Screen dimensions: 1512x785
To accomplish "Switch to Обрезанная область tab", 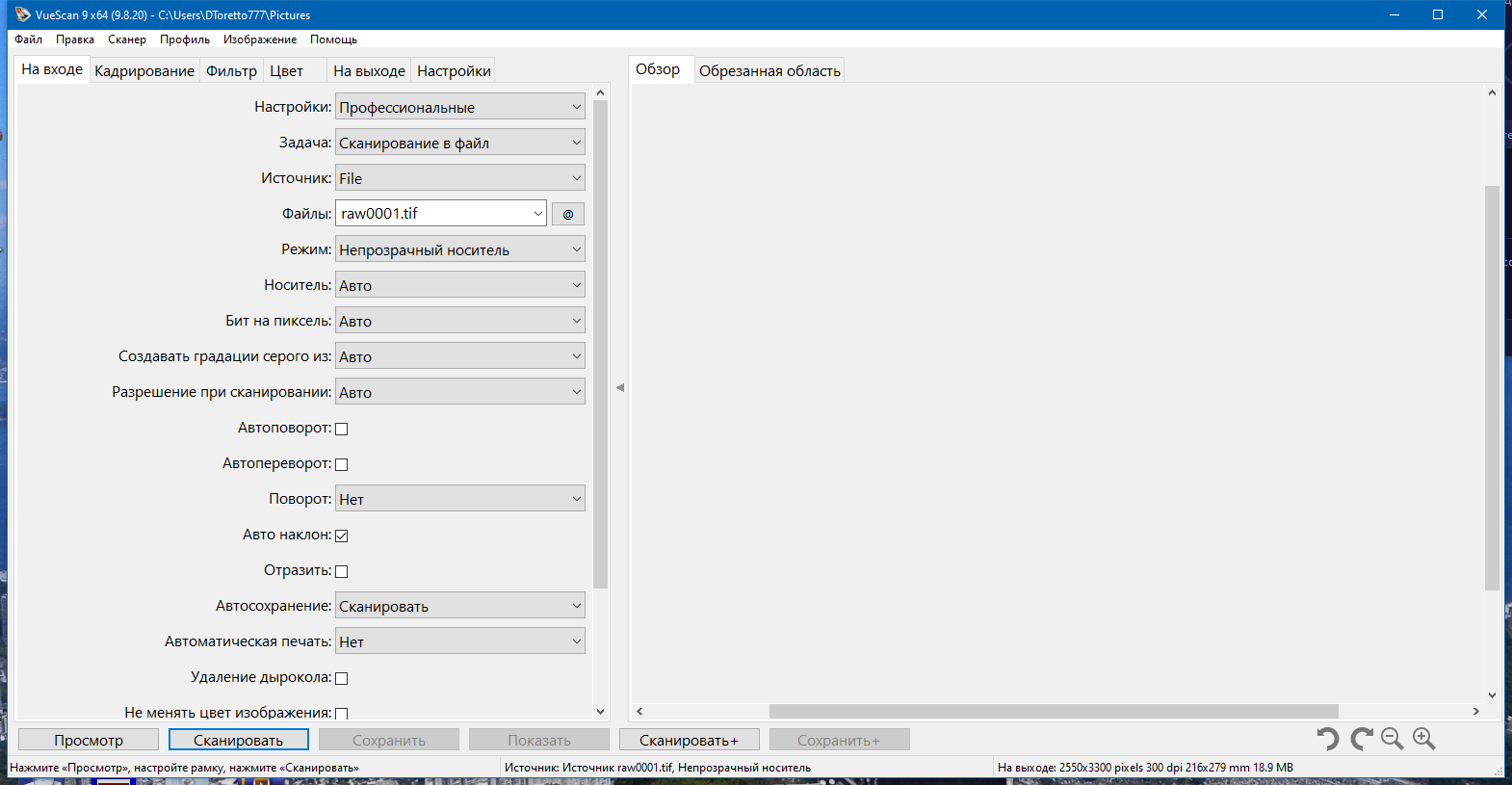I will (x=769, y=70).
